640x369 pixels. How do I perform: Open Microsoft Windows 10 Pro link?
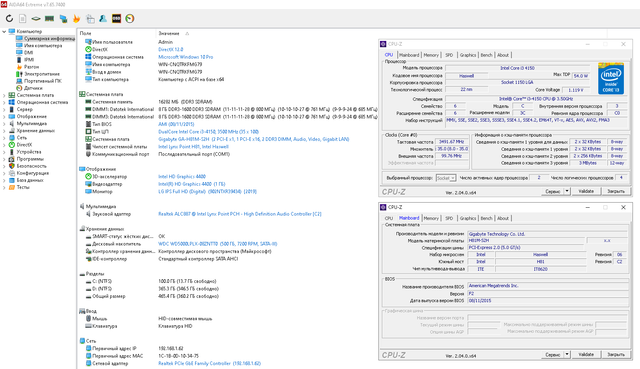tap(186, 57)
